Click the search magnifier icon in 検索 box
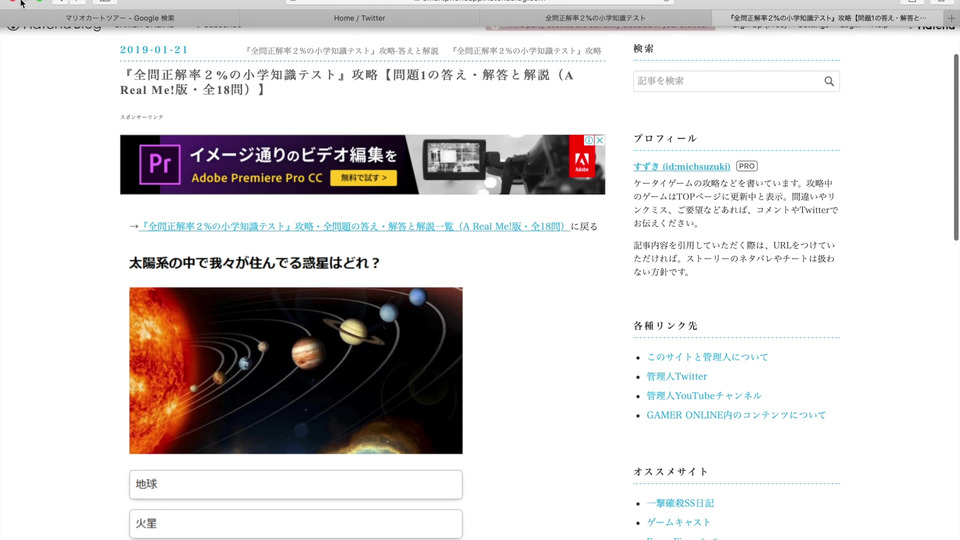Viewport: 960px width, 540px height. tap(828, 81)
